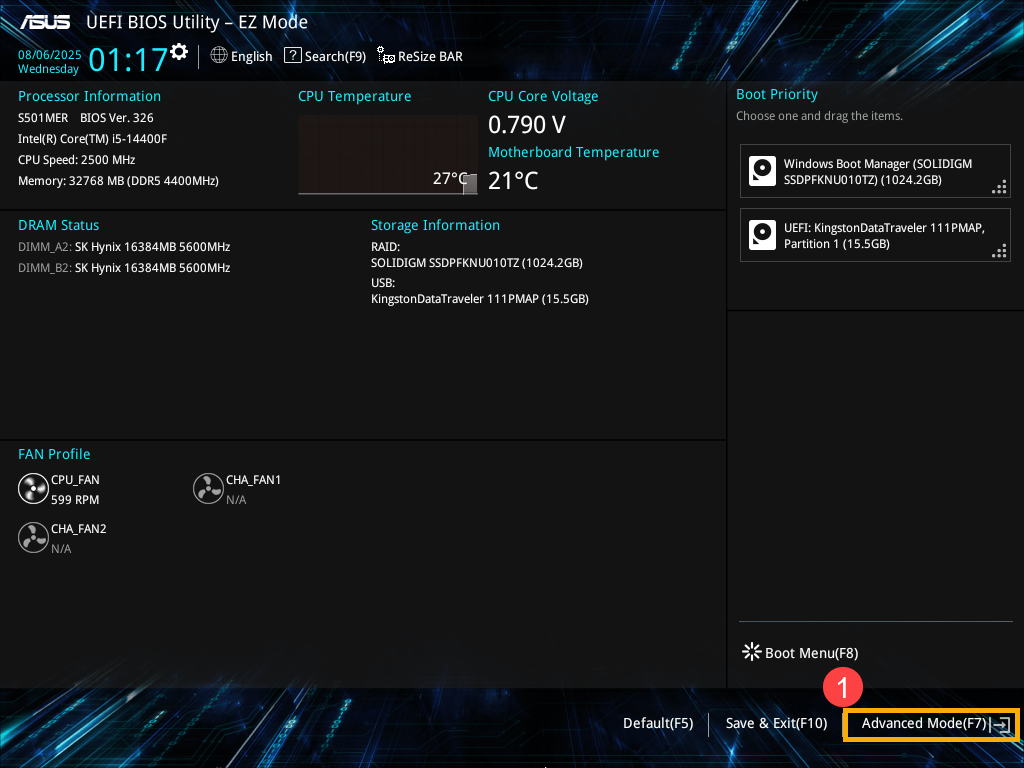Click the CHA_FAN2 fan icon
Viewport: 1024px width, 768px height.
[x=33, y=537]
